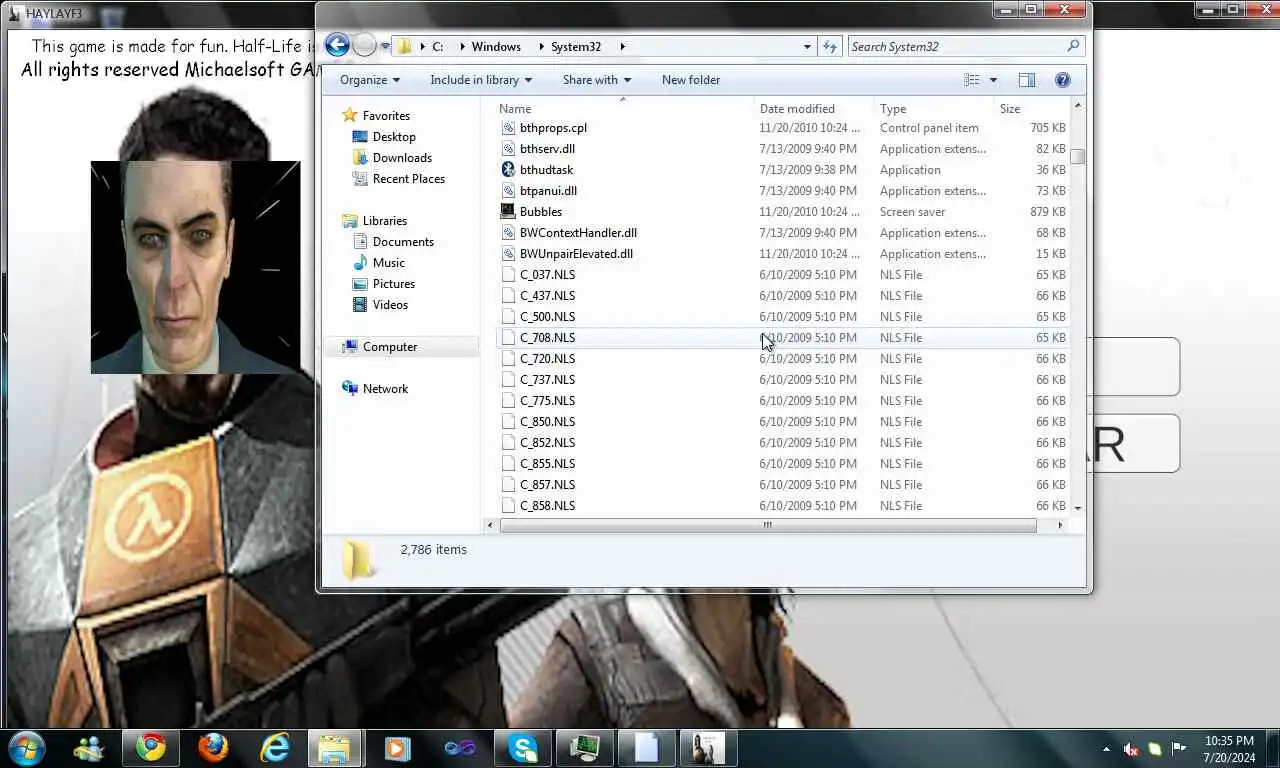Select Network in the navigation pane
The image size is (1280, 768).
click(x=385, y=389)
